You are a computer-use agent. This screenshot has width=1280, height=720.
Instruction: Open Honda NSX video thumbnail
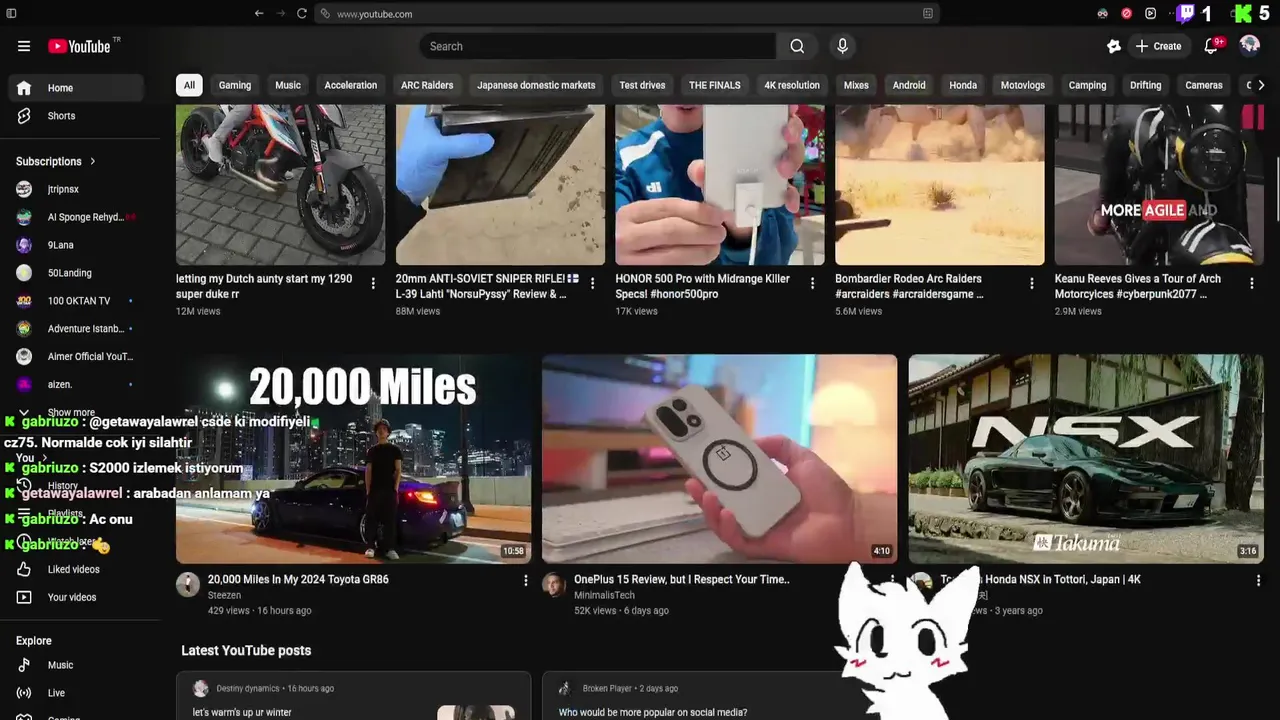(1086, 459)
